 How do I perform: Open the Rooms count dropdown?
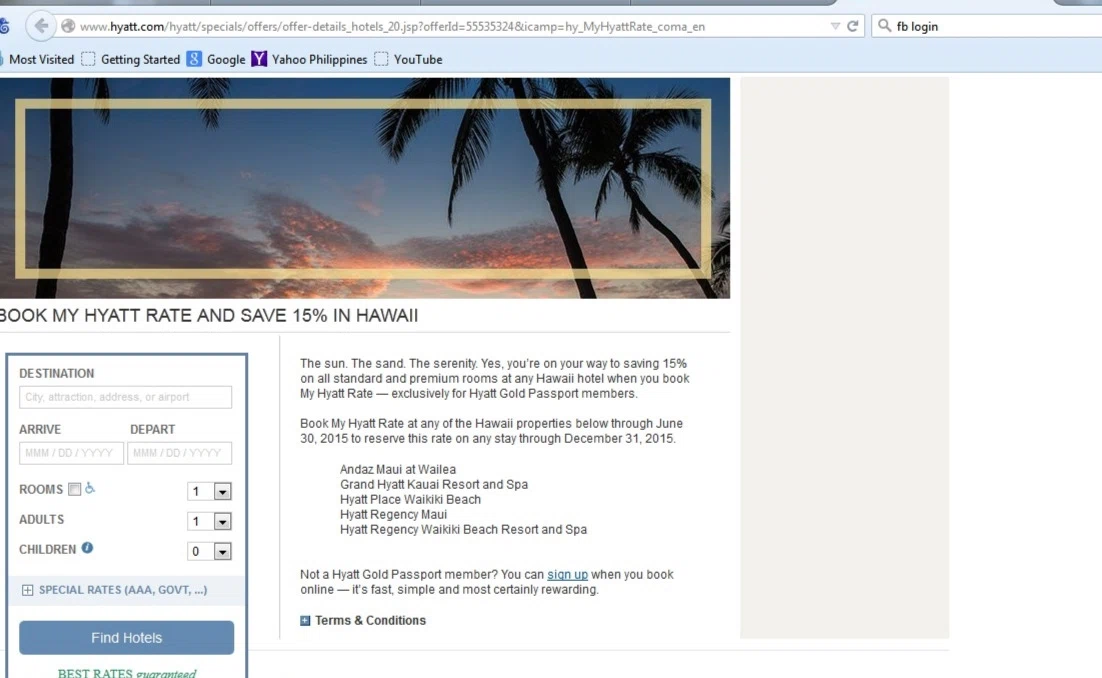tap(209, 491)
